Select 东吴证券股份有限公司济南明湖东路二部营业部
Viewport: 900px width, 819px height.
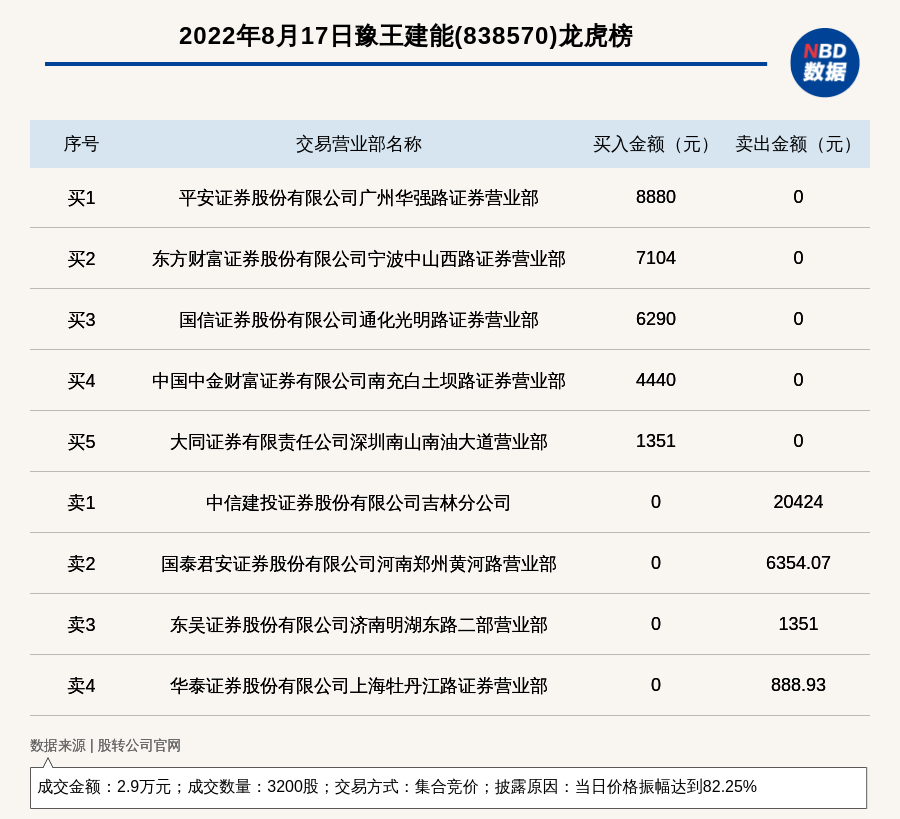pos(359,624)
